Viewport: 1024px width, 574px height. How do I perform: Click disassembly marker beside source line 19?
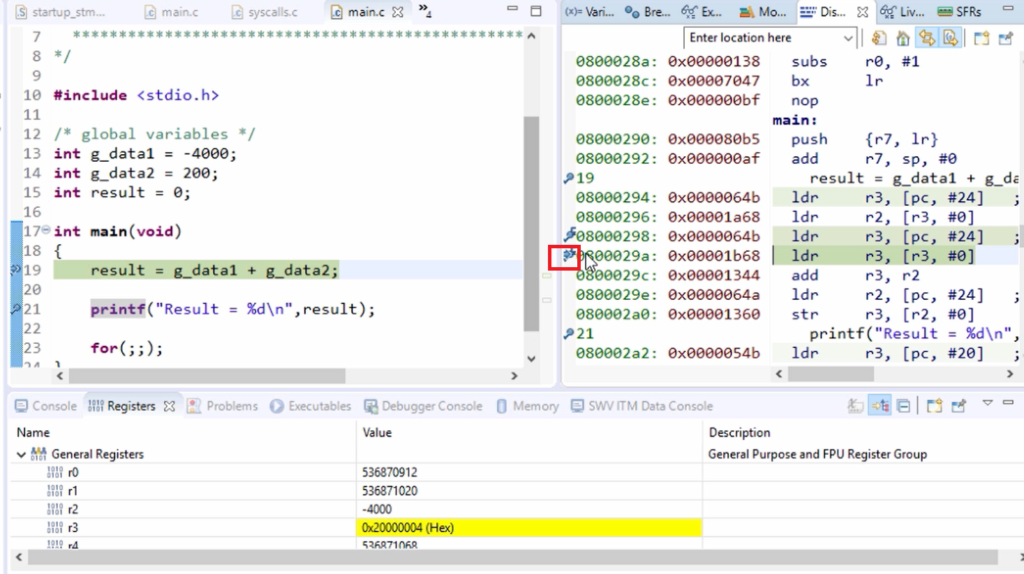tap(569, 178)
